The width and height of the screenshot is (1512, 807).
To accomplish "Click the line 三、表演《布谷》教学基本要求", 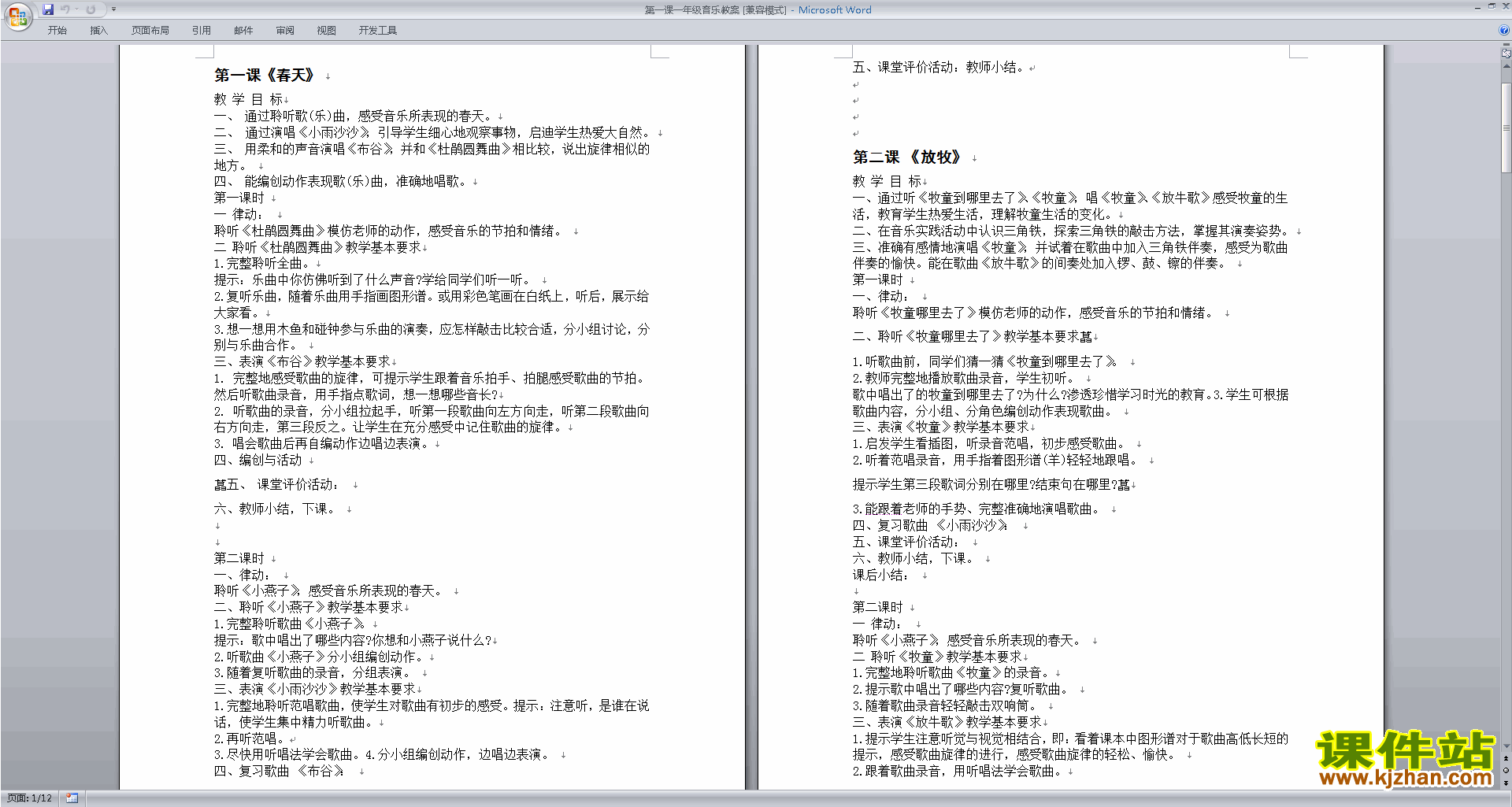I will click(x=302, y=361).
